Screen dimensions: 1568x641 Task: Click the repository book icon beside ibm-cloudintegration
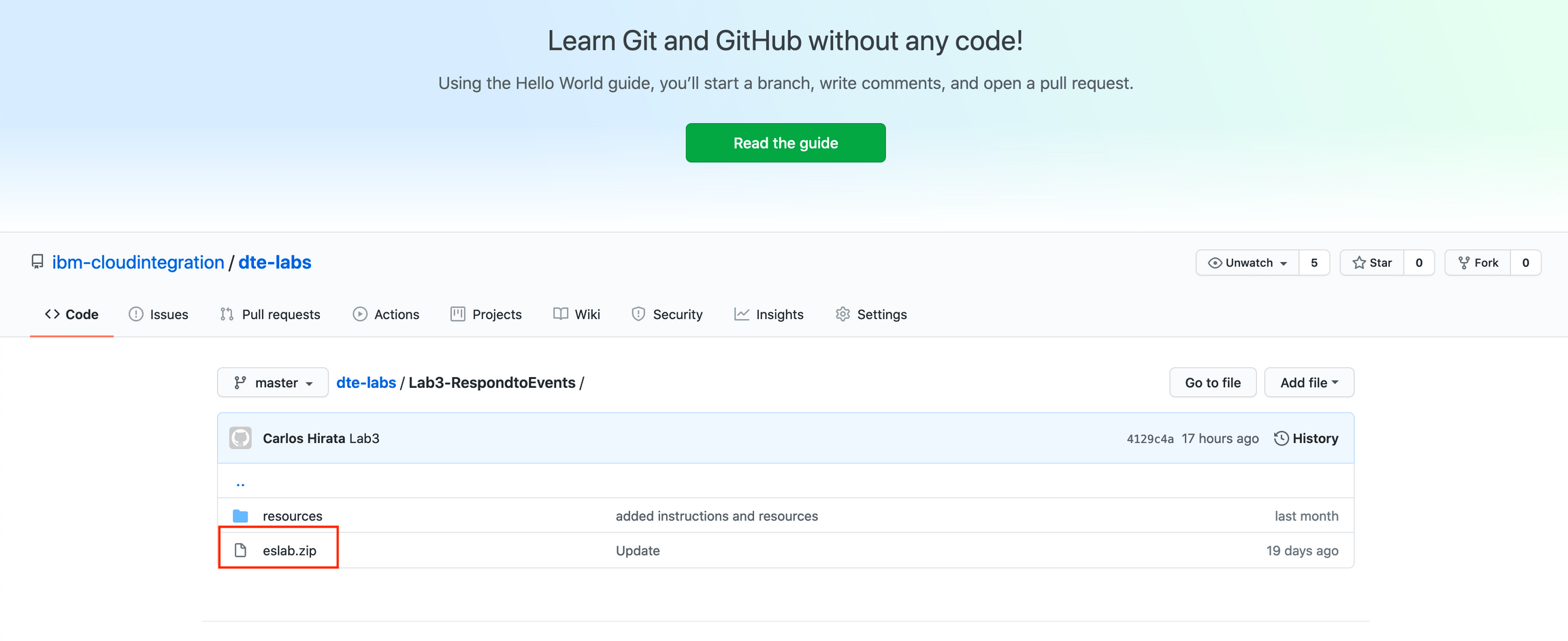38,261
